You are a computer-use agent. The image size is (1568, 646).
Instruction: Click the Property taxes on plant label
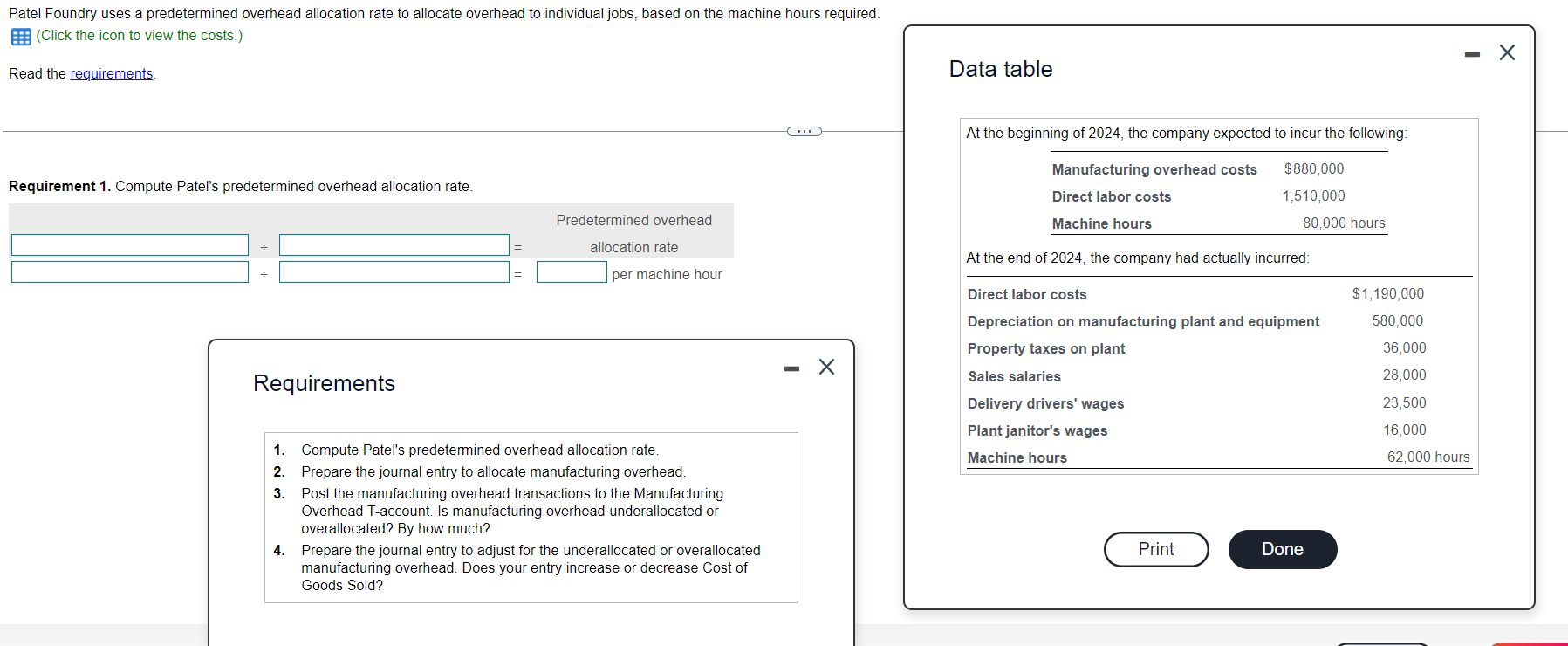(1046, 348)
